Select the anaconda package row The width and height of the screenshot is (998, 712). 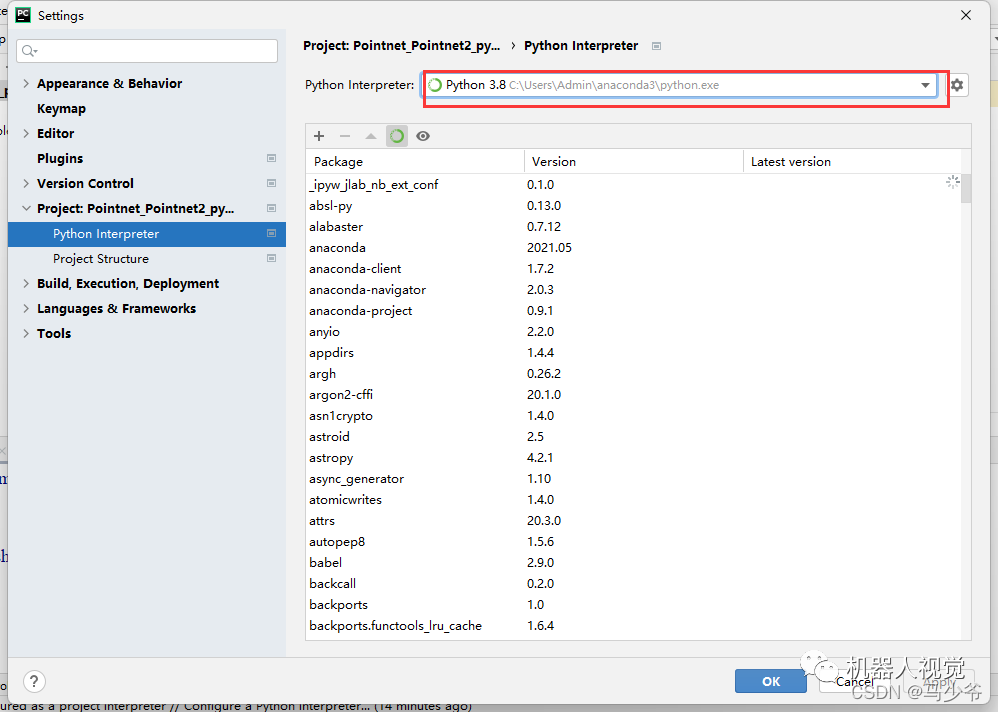tap(633, 248)
